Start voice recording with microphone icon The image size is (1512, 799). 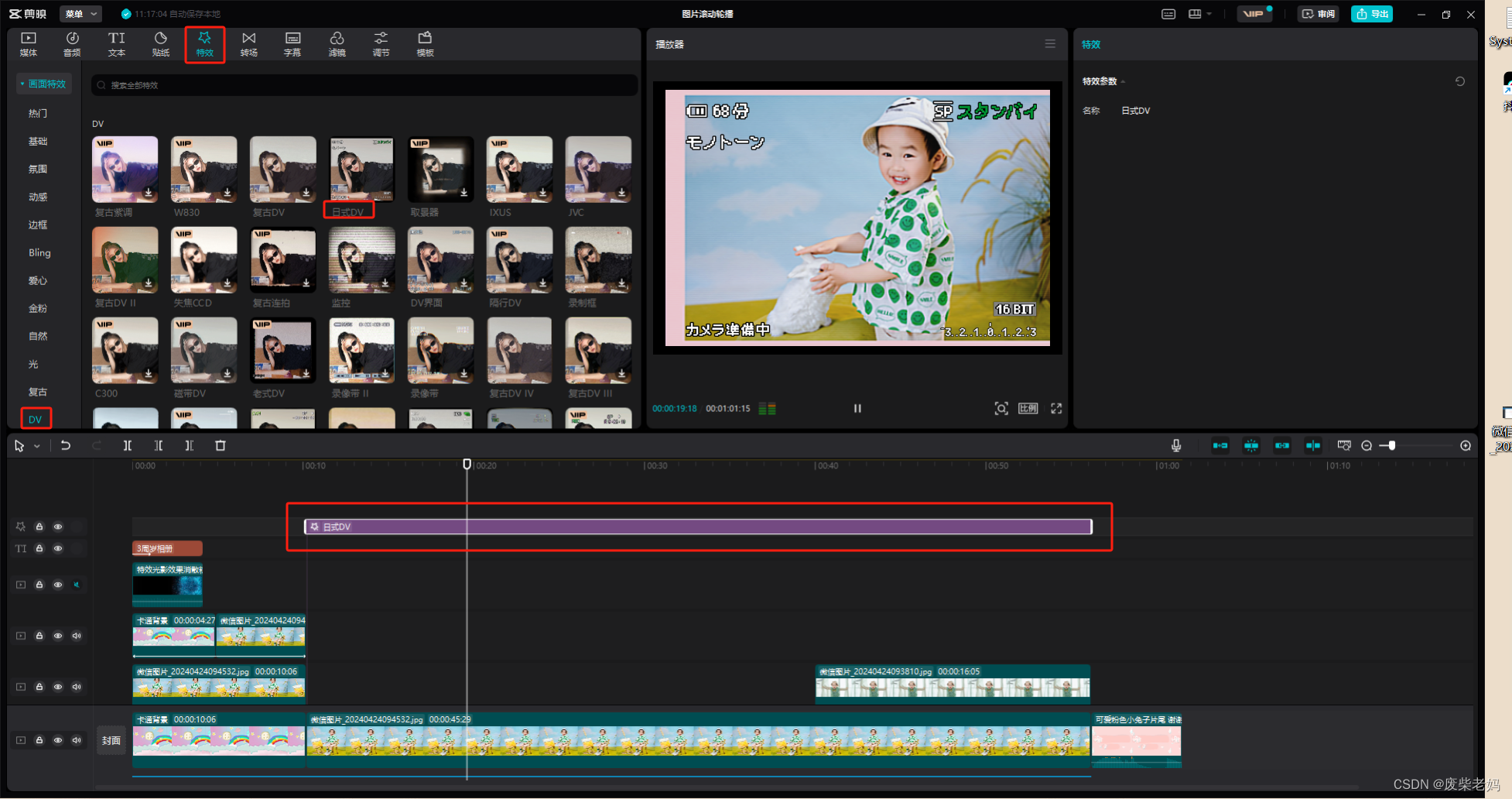pos(1176,446)
